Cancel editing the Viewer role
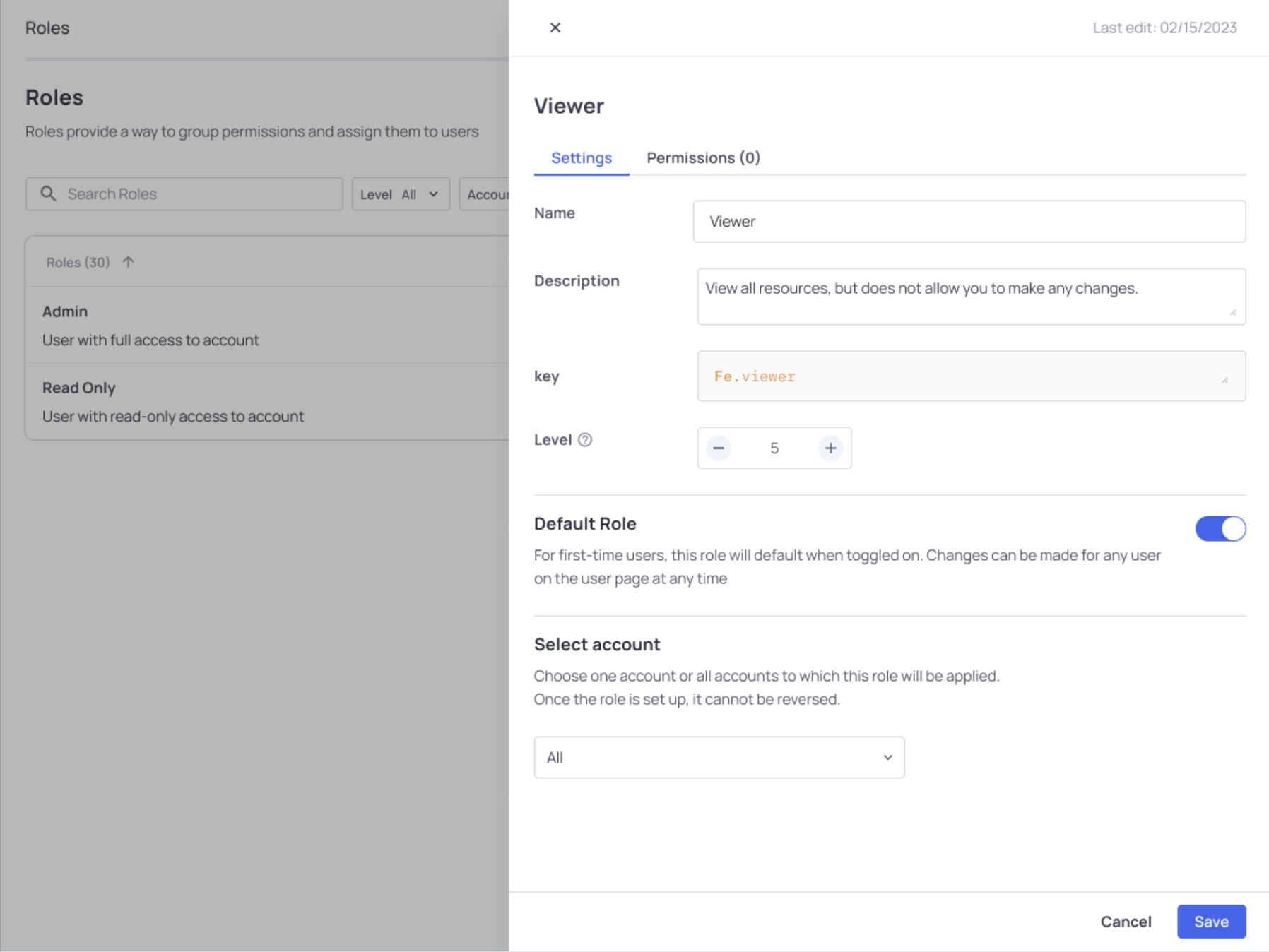The image size is (1269, 952). pos(1126,921)
